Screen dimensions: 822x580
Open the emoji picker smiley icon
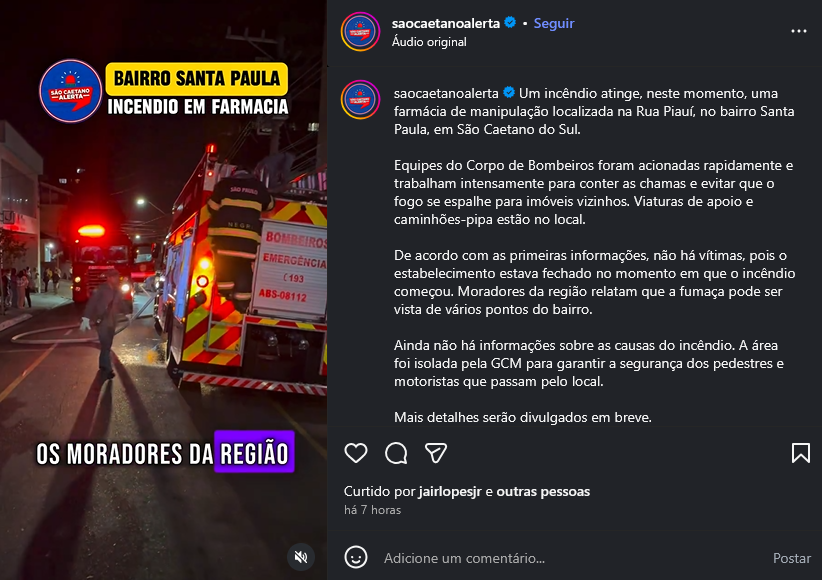point(356,557)
